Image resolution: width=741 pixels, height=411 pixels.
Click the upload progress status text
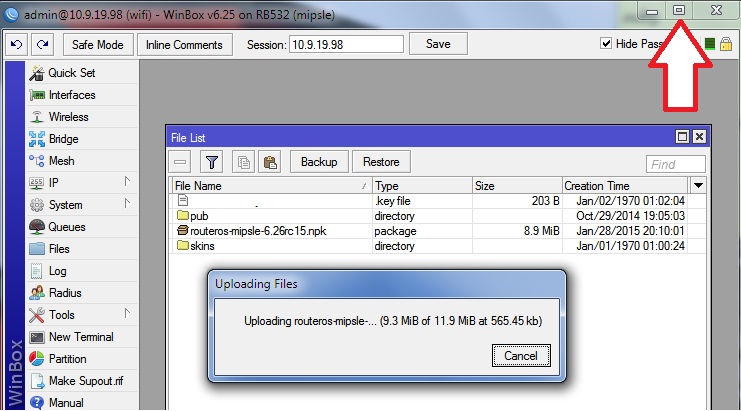[x=393, y=321]
